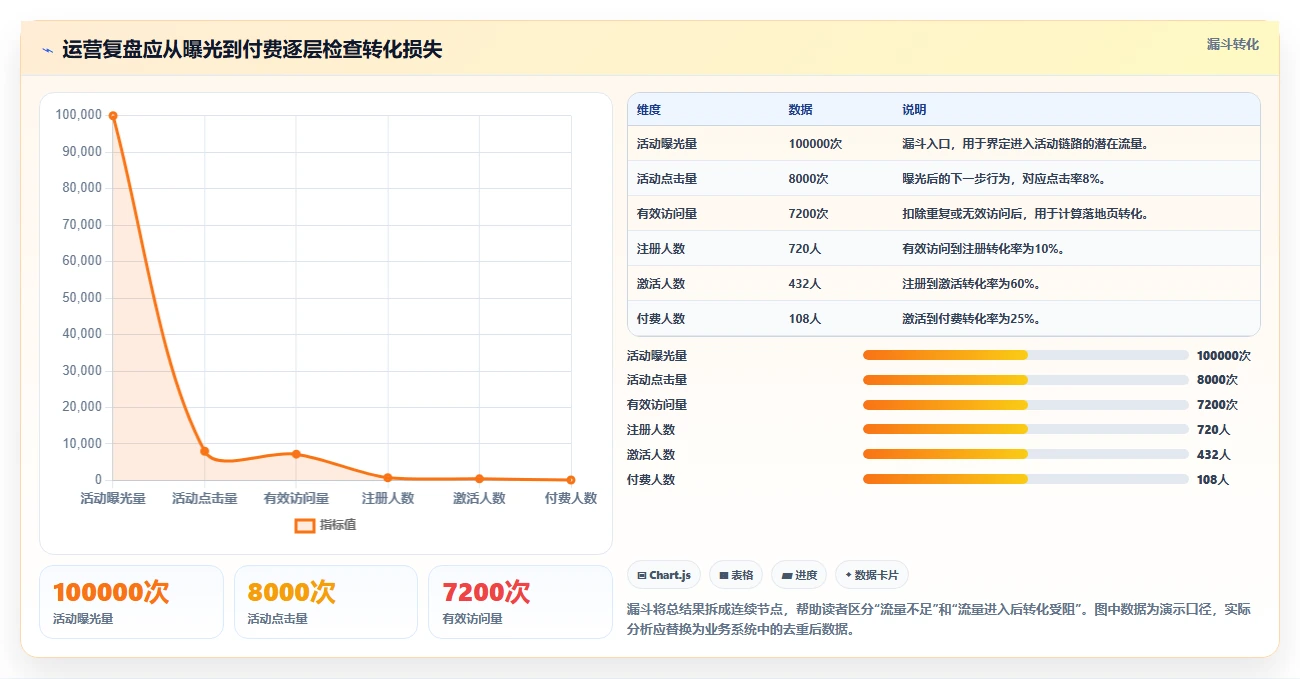1300x679 pixels.
Task: Click the 注册人数 progress bar
Action: click(x=1026, y=429)
